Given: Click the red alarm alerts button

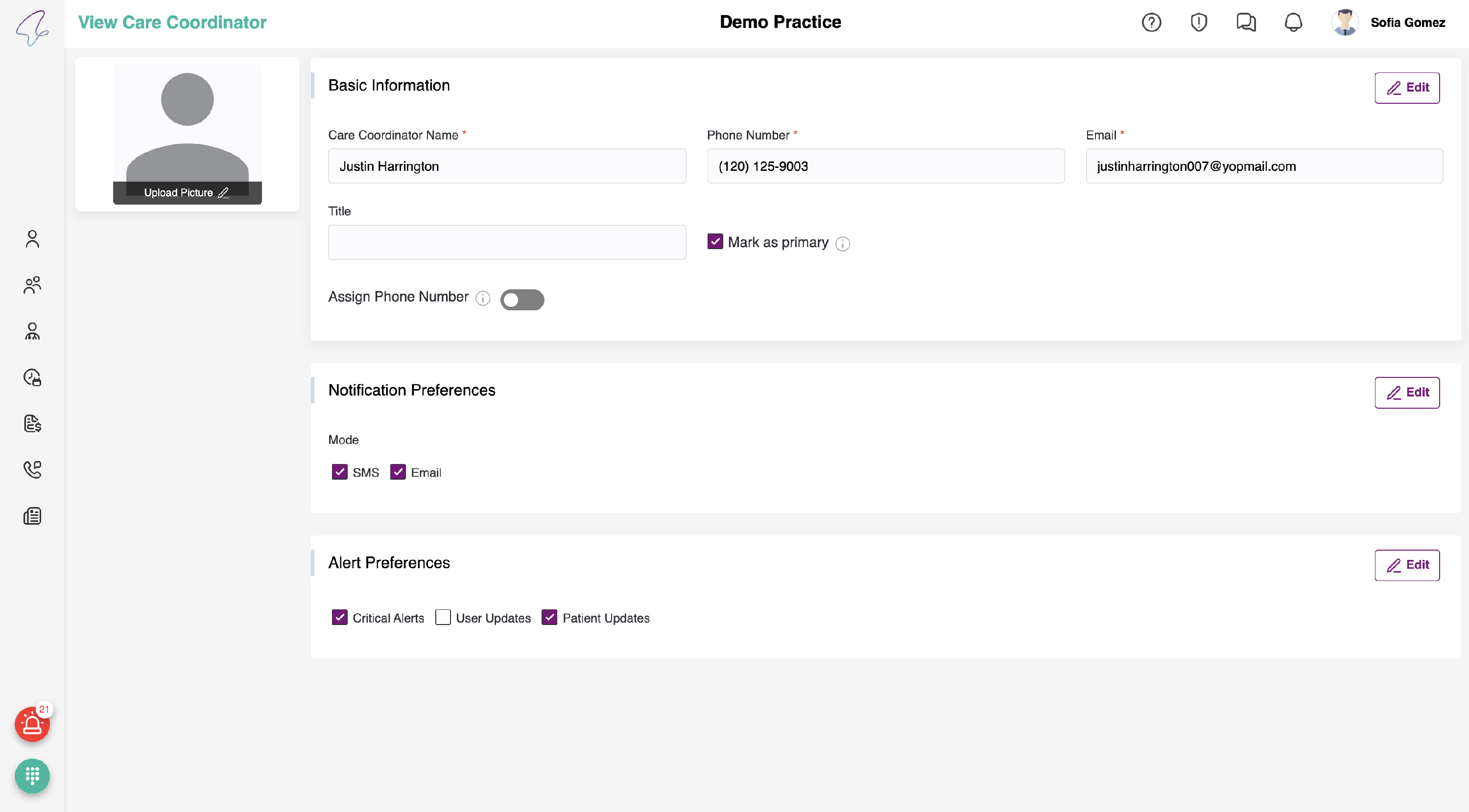Looking at the screenshot, I should pyautogui.click(x=32, y=724).
